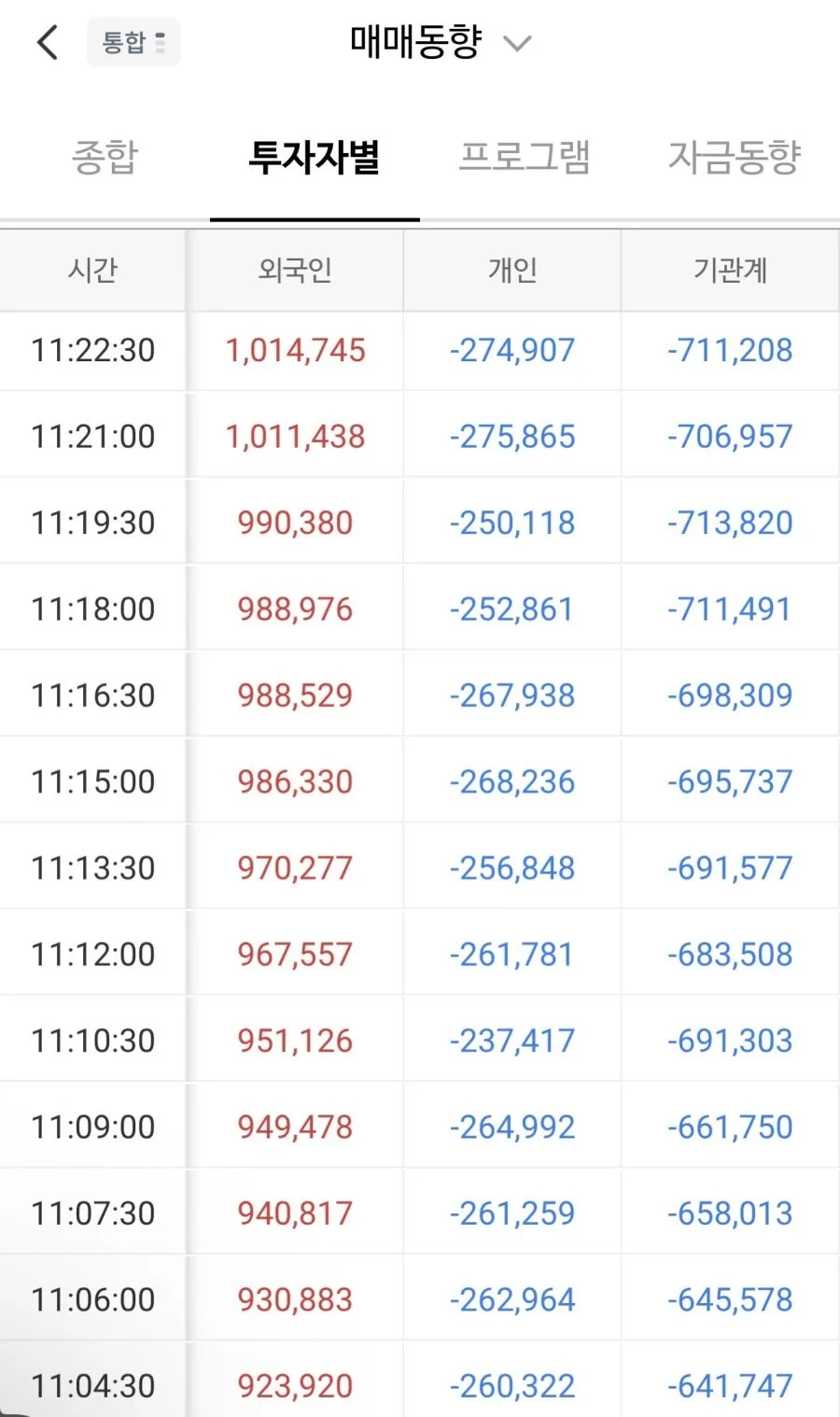This screenshot has width=840, height=1417.
Task: Click the 기관계 column header
Action: click(x=730, y=271)
